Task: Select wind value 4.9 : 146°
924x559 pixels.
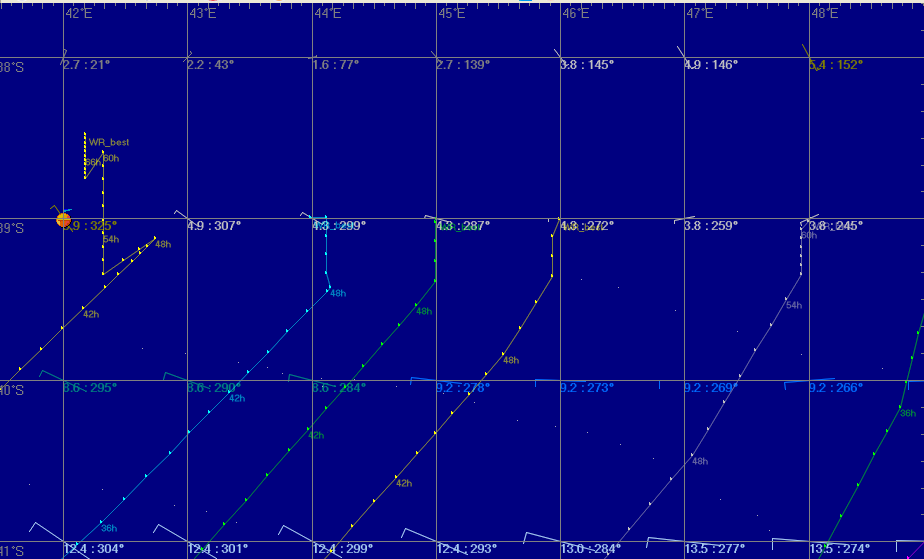Action: click(711, 65)
